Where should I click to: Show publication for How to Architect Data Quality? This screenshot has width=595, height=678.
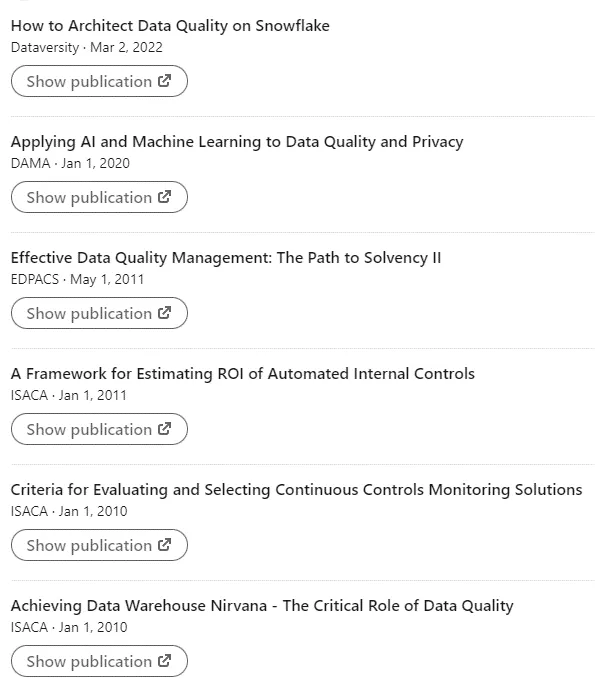coord(99,81)
